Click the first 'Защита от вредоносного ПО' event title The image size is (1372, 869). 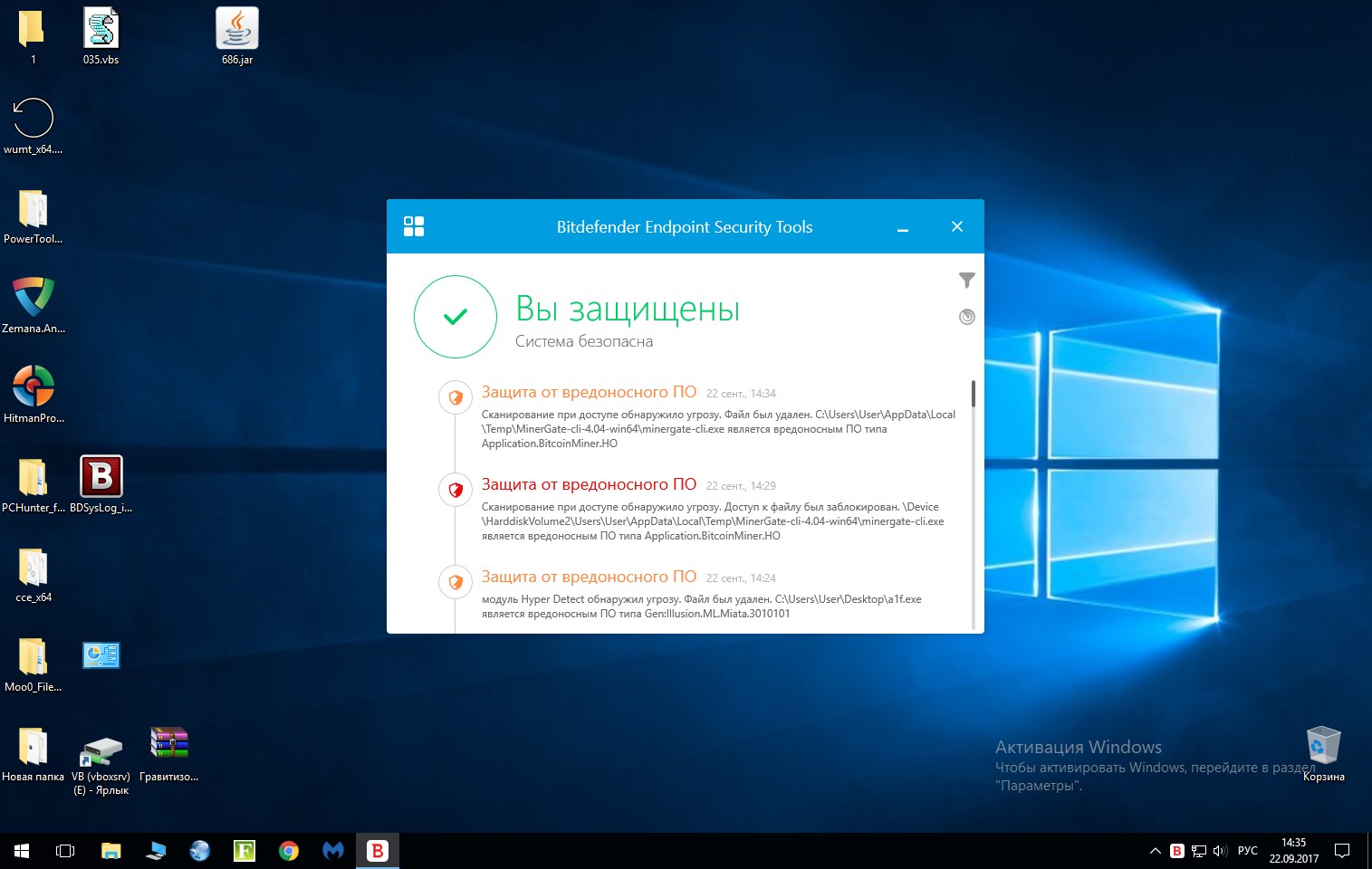click(589, 392)
